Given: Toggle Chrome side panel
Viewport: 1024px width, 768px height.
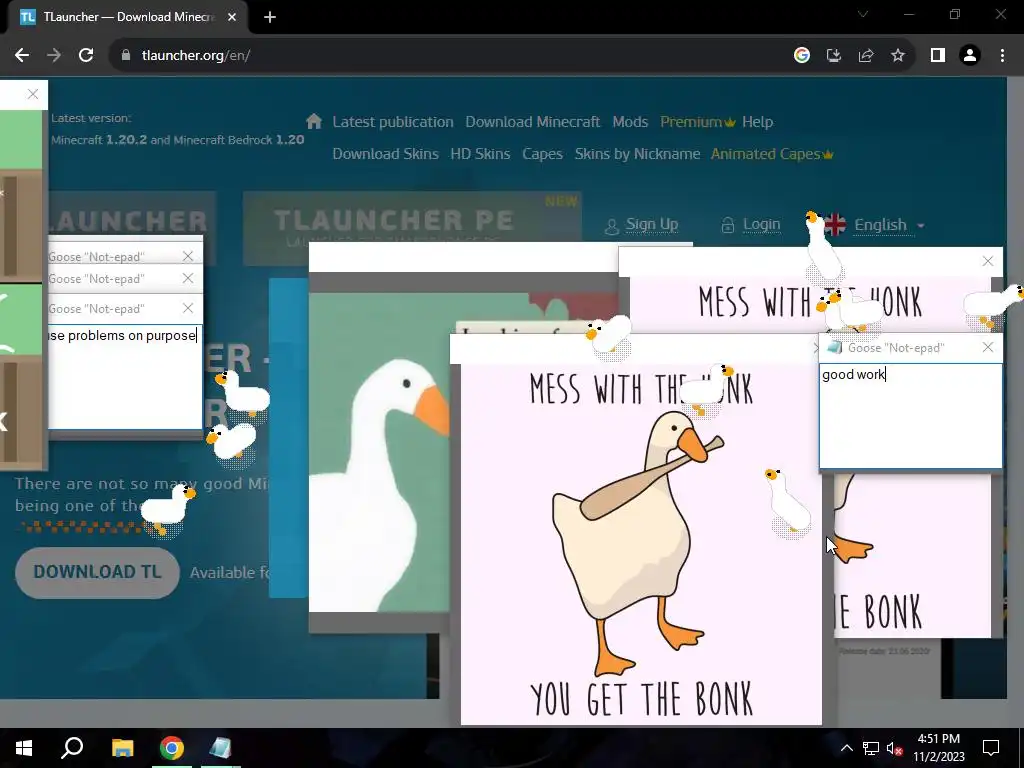Looking at the screenshot, I should click(938, 56).
